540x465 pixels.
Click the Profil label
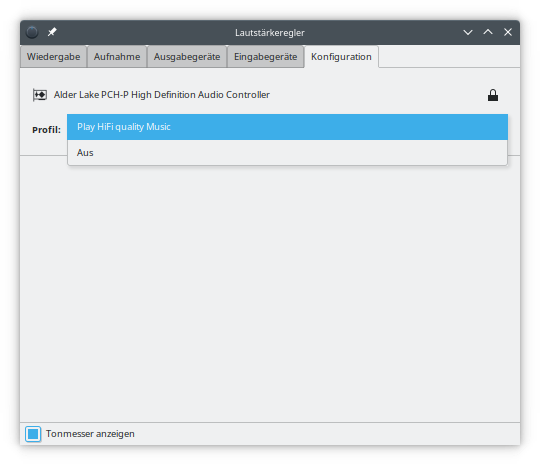point(46,130)
